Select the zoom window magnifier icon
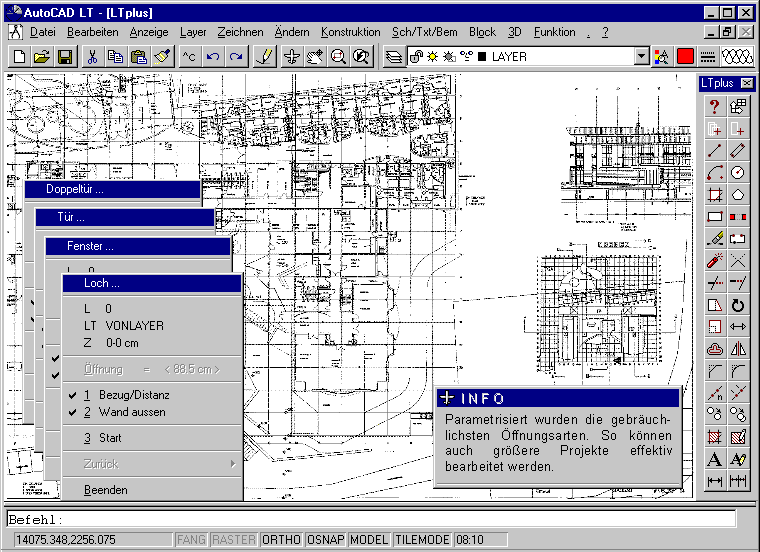Screen dimensions: 760x552 (338, 57)
